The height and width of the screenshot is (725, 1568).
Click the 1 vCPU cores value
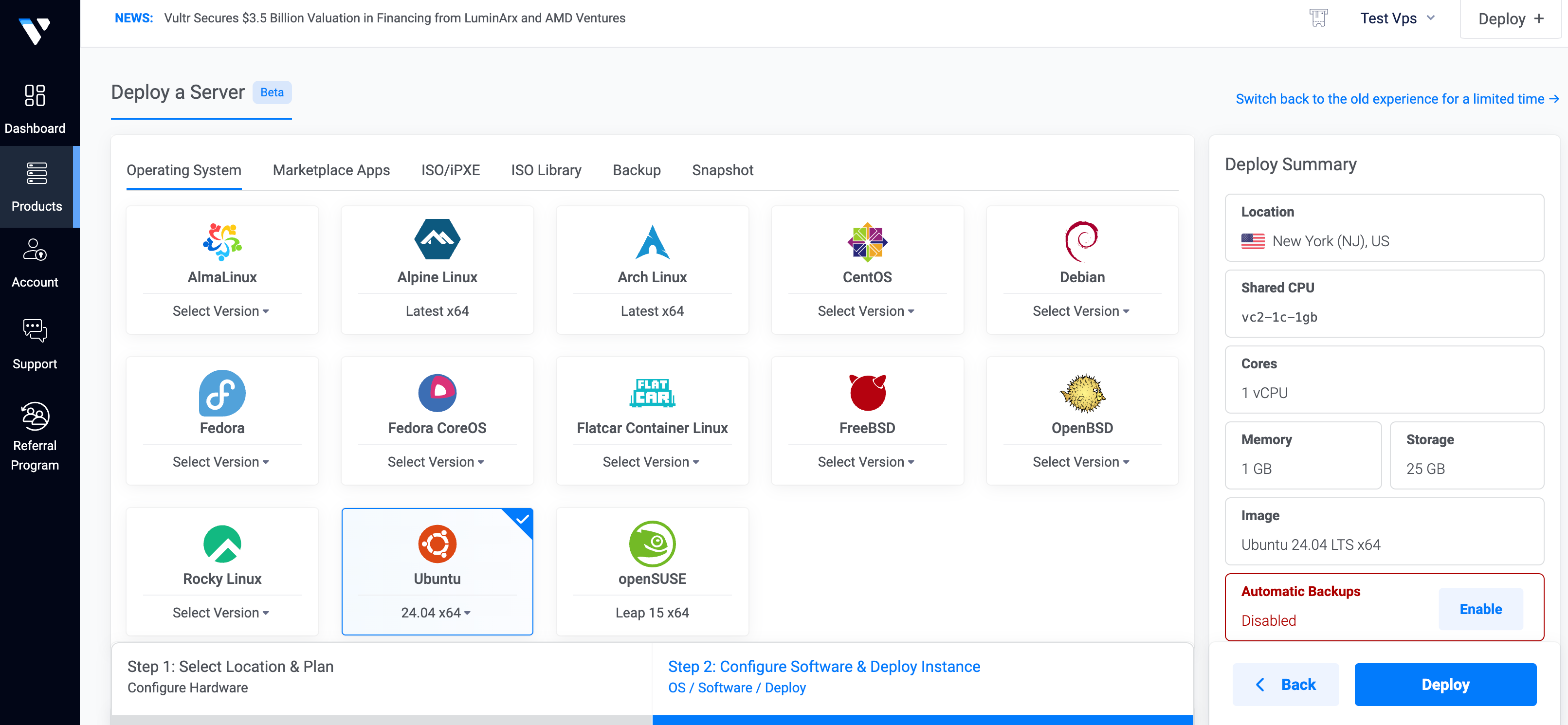pos(1264,393)
